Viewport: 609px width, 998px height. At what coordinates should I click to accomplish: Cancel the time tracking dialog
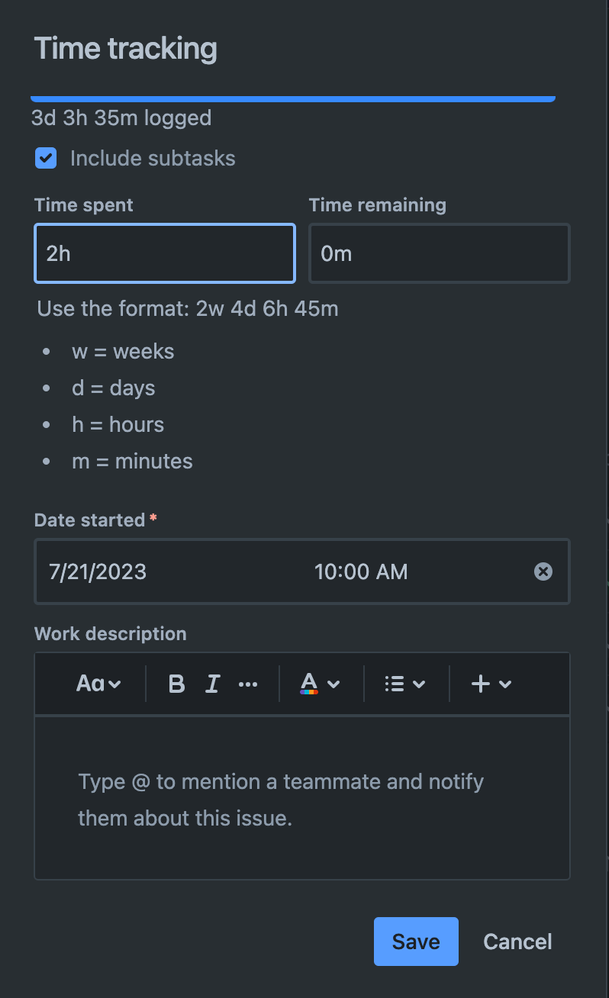coord(517,941)
